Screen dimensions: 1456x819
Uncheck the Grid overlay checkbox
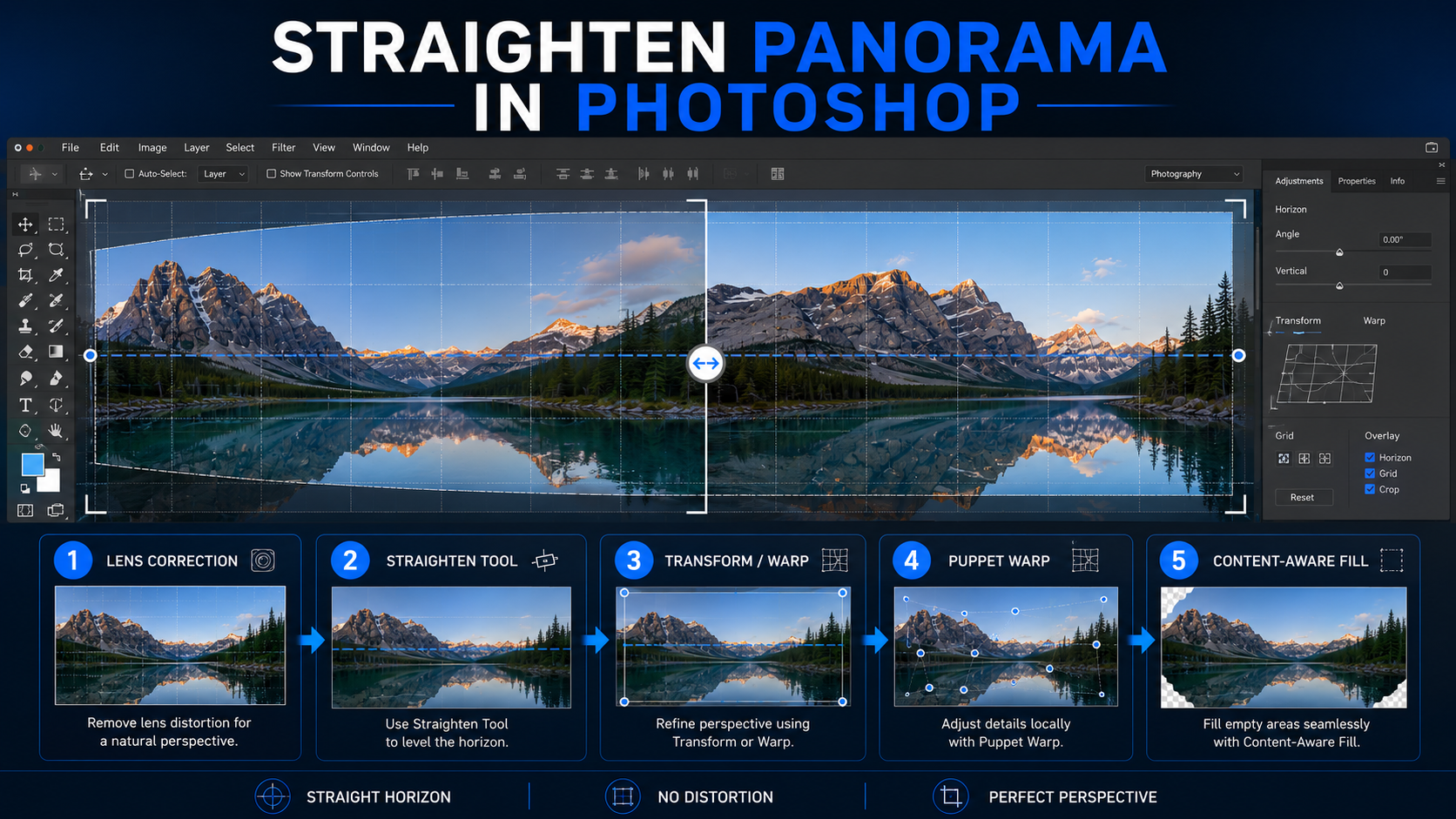click(1370, 473)
